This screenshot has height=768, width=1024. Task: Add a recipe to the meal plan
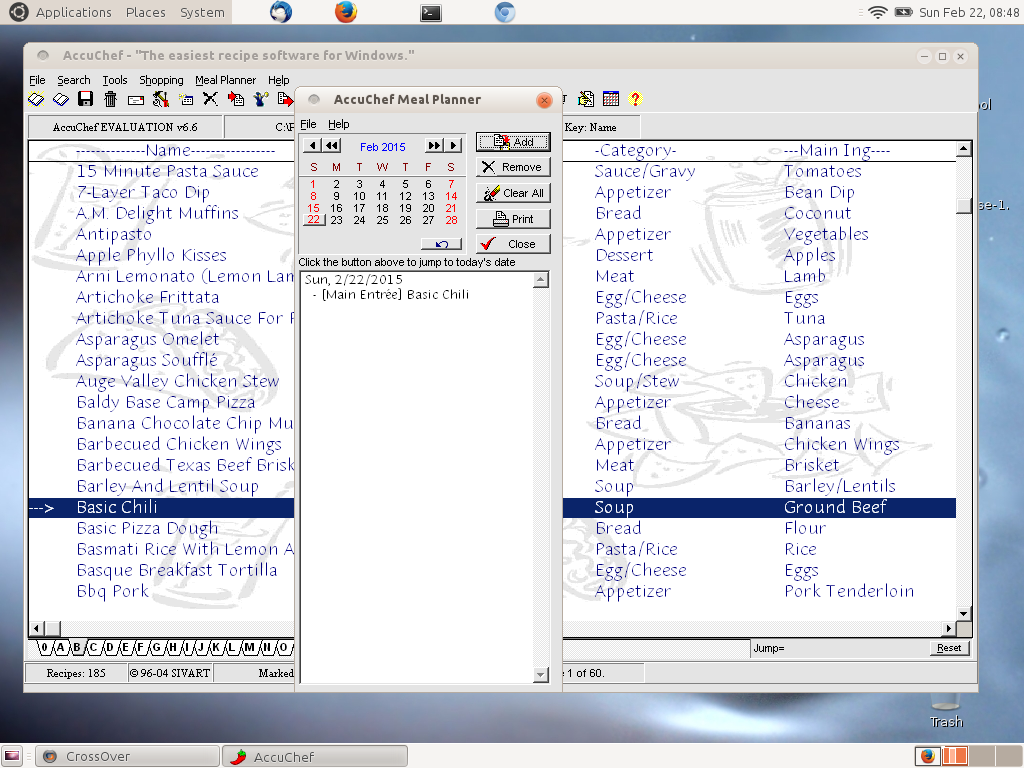(513, 141)
